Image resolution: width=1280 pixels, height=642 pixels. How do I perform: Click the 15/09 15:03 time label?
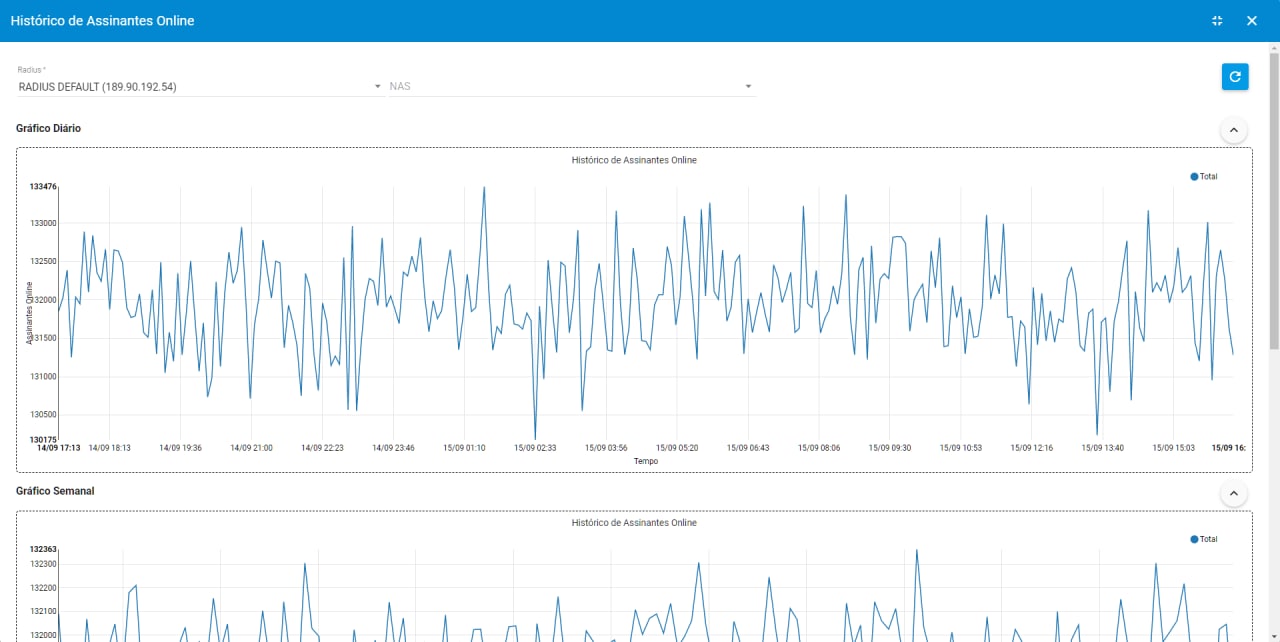coord(1174,448)
